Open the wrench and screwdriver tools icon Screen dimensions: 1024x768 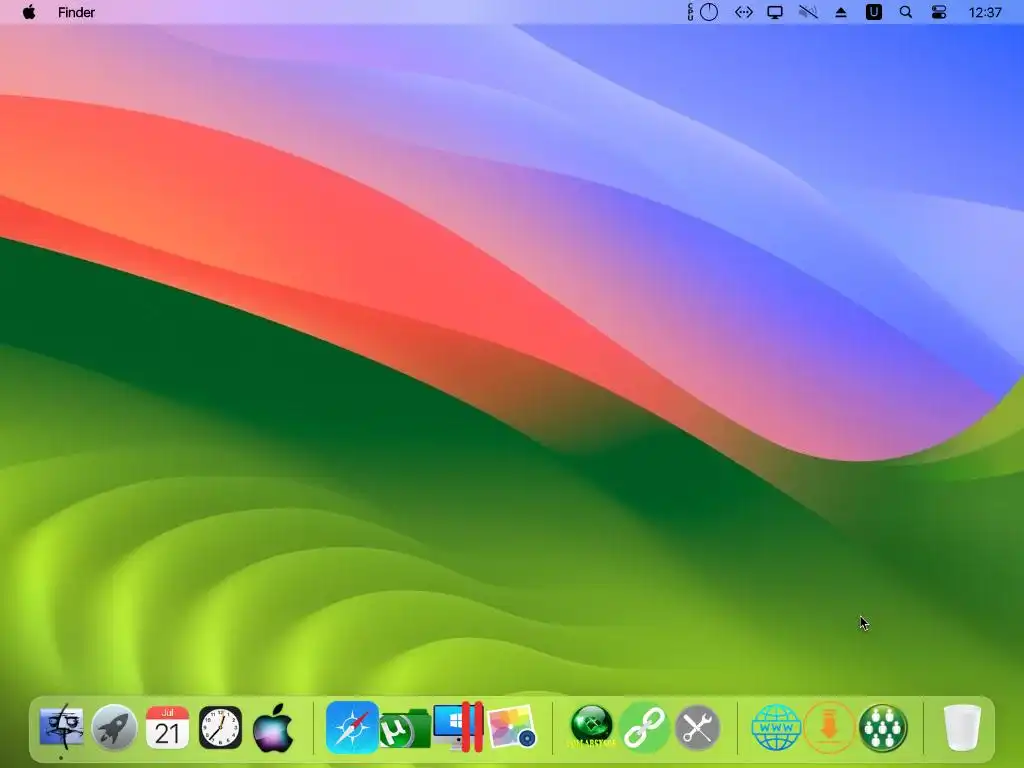[x=697, y=727]
